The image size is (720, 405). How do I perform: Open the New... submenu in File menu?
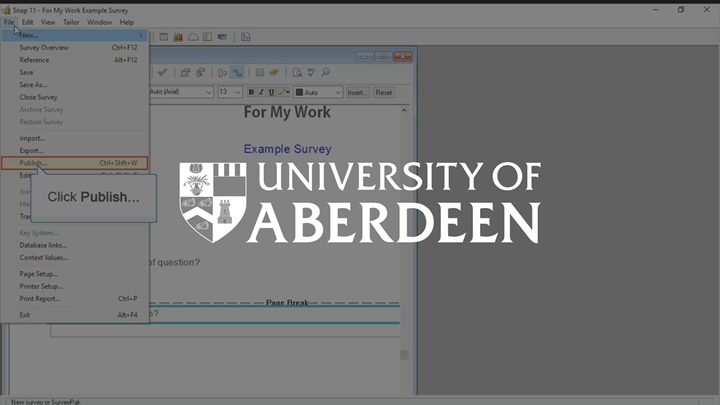tap(74, 35)
